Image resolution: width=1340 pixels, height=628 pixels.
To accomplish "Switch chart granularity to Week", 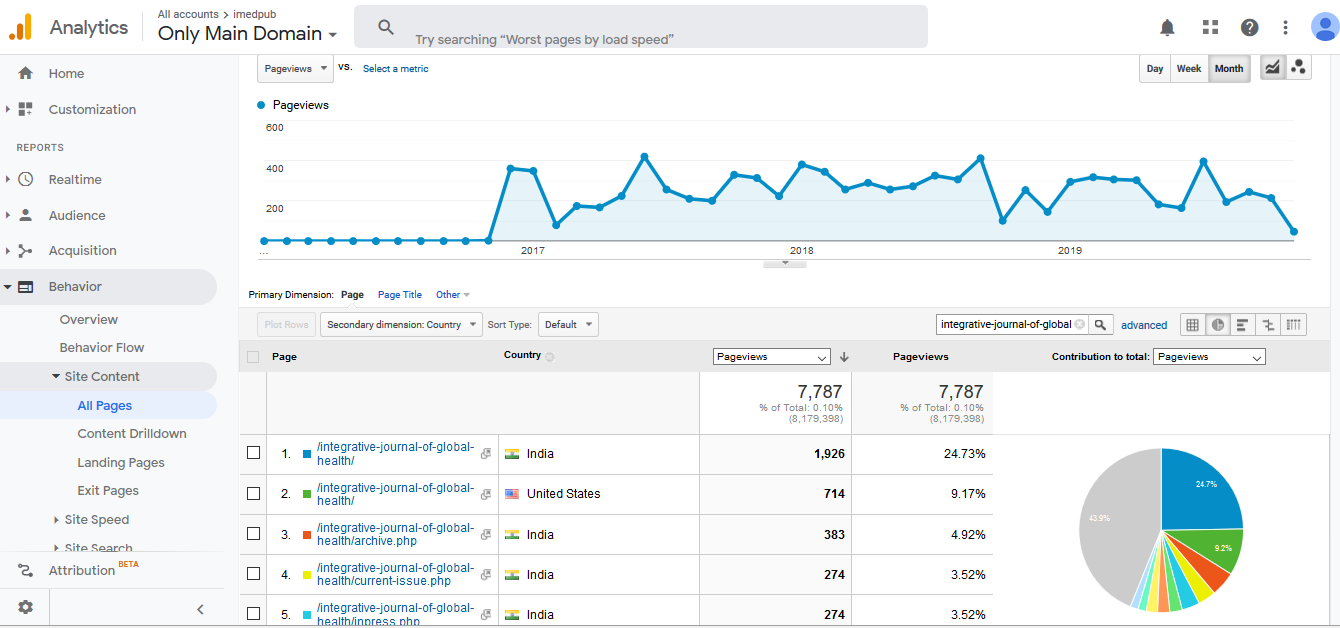I will tap(1188, 69).
